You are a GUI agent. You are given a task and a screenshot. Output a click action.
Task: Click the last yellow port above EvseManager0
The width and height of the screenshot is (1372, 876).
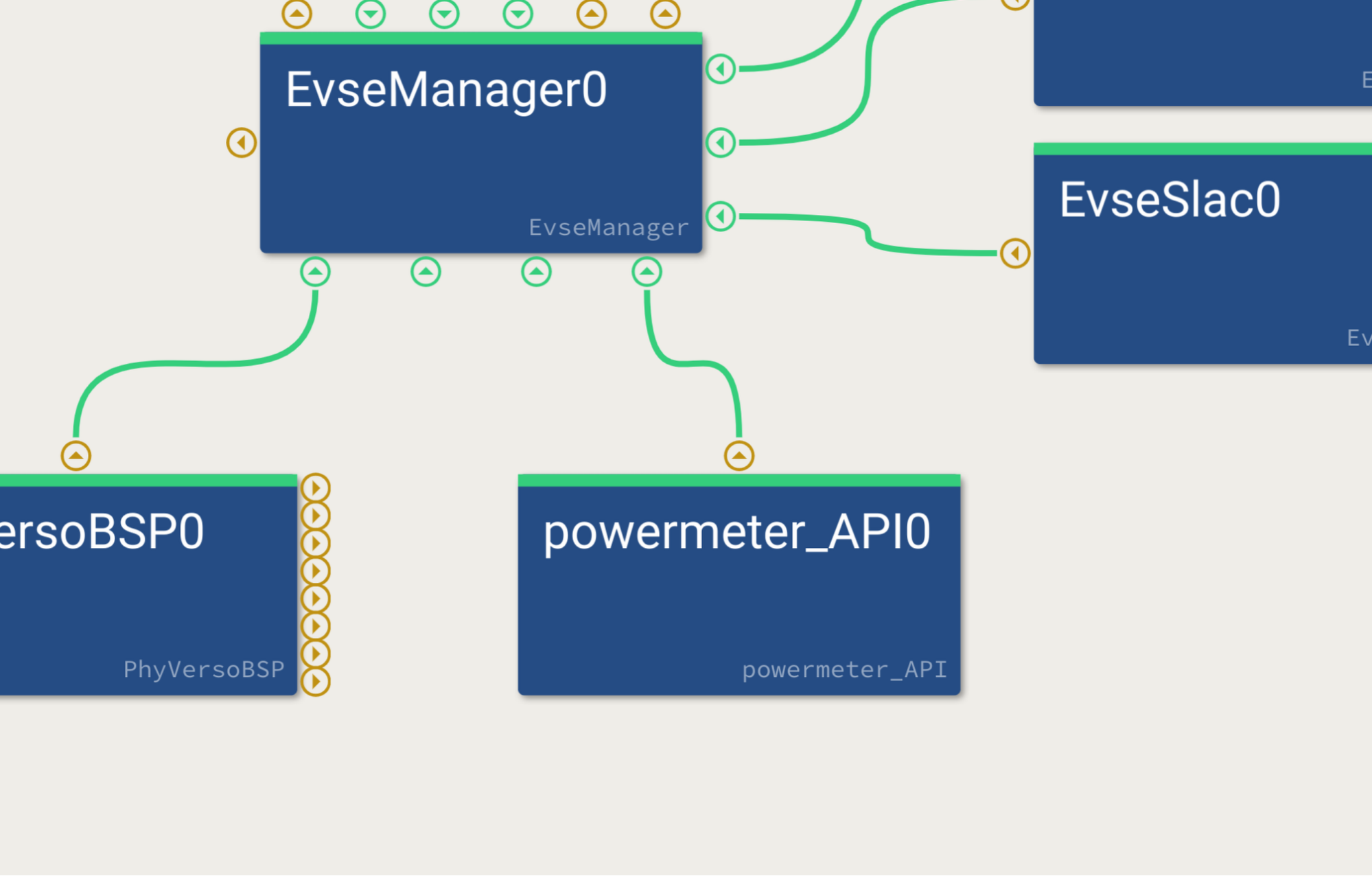tap(665, 14)
